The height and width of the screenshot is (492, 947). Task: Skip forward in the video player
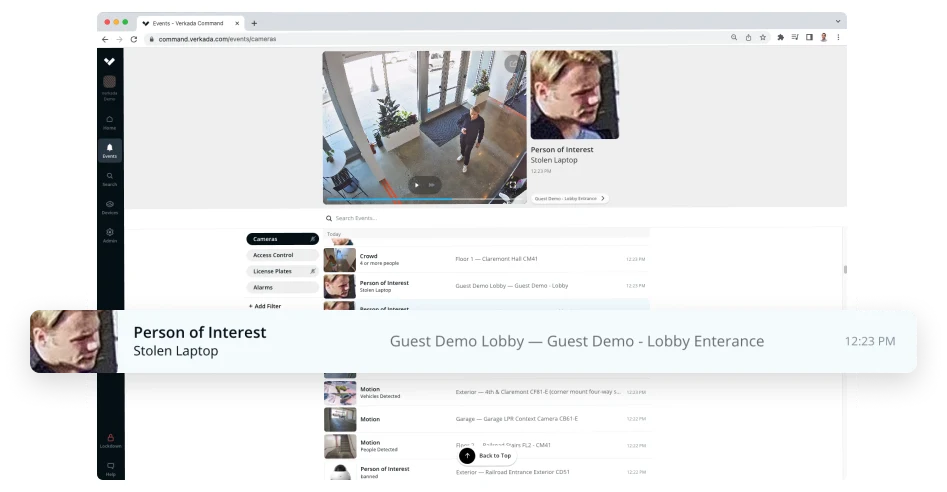click(x=431, y=185)
